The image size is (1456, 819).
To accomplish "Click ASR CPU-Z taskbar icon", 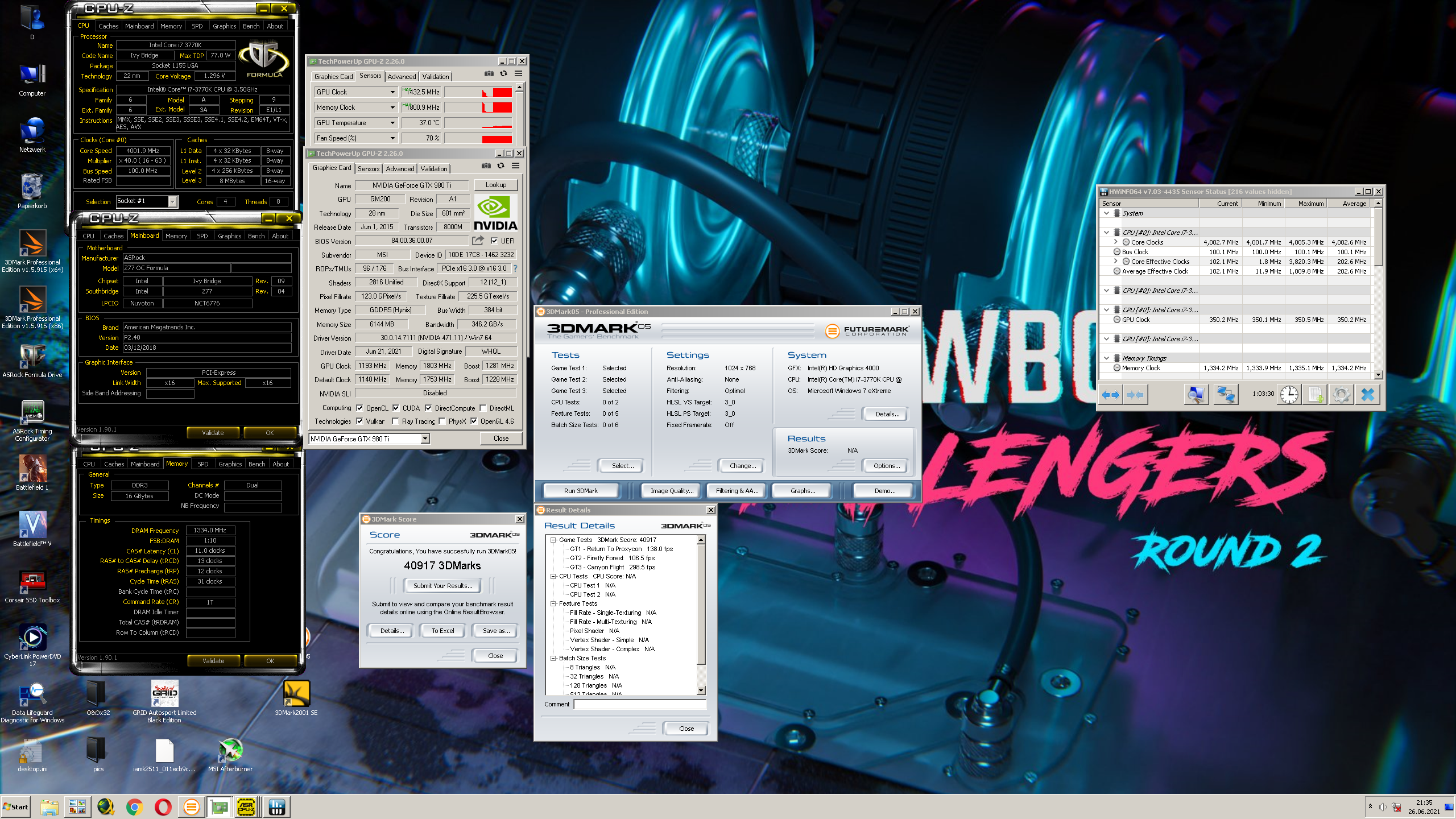I will tap(246, 807).
